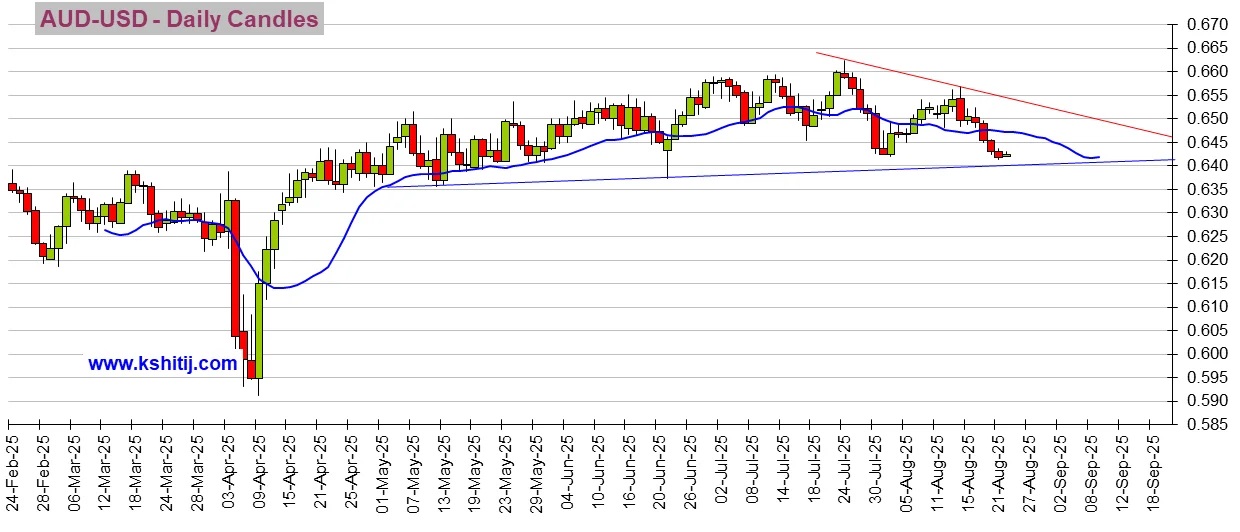Click the right end of the blue moving average
This screenshot has height=532, width=1240.
pos(1098,157)
